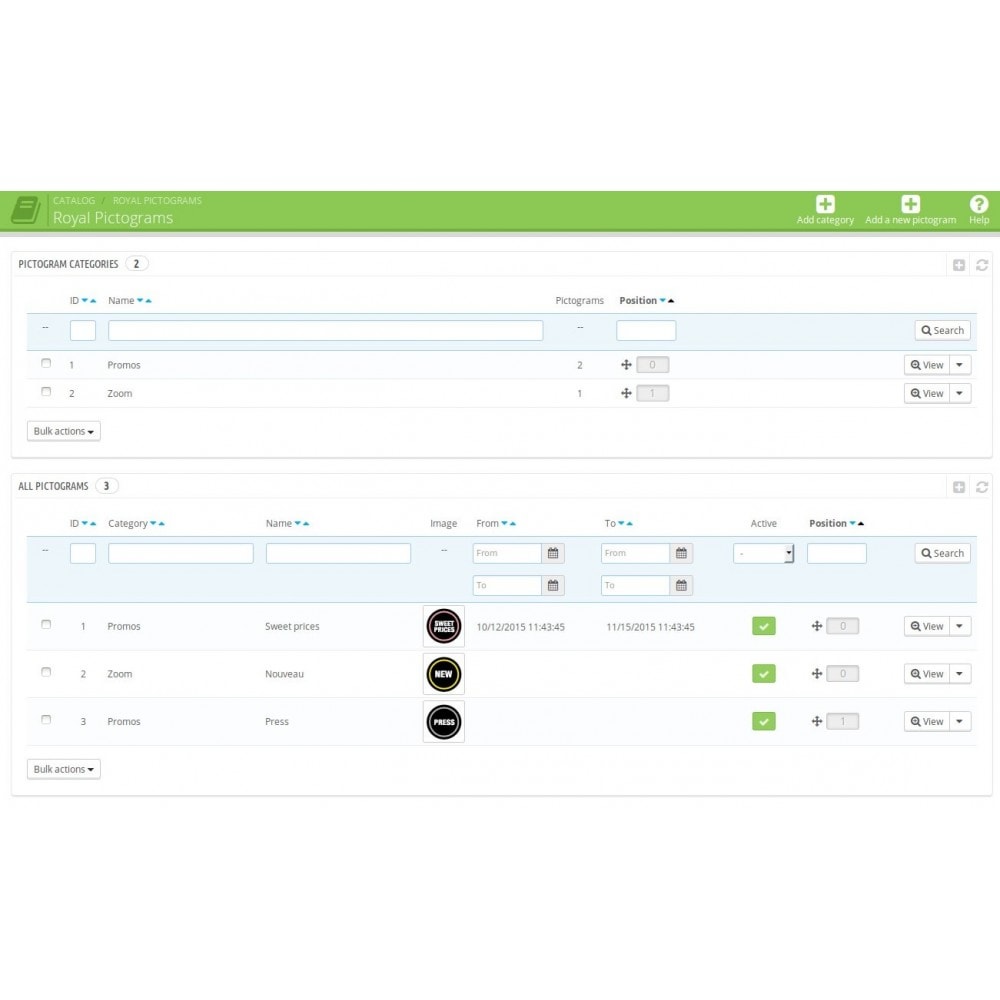Image resolution: width=1000 pixels, height=1000 pixels.
Task: Sort pictograms by Category ascending arrow
Action: (x=161, y=524)
